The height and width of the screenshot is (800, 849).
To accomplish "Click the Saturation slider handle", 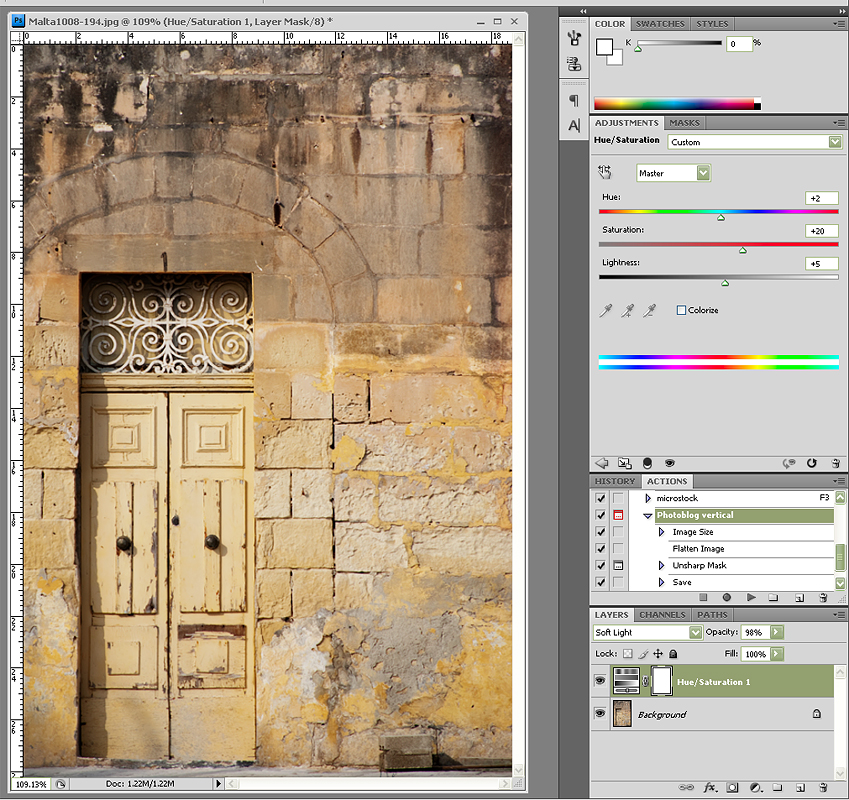I will coord(742,250).
